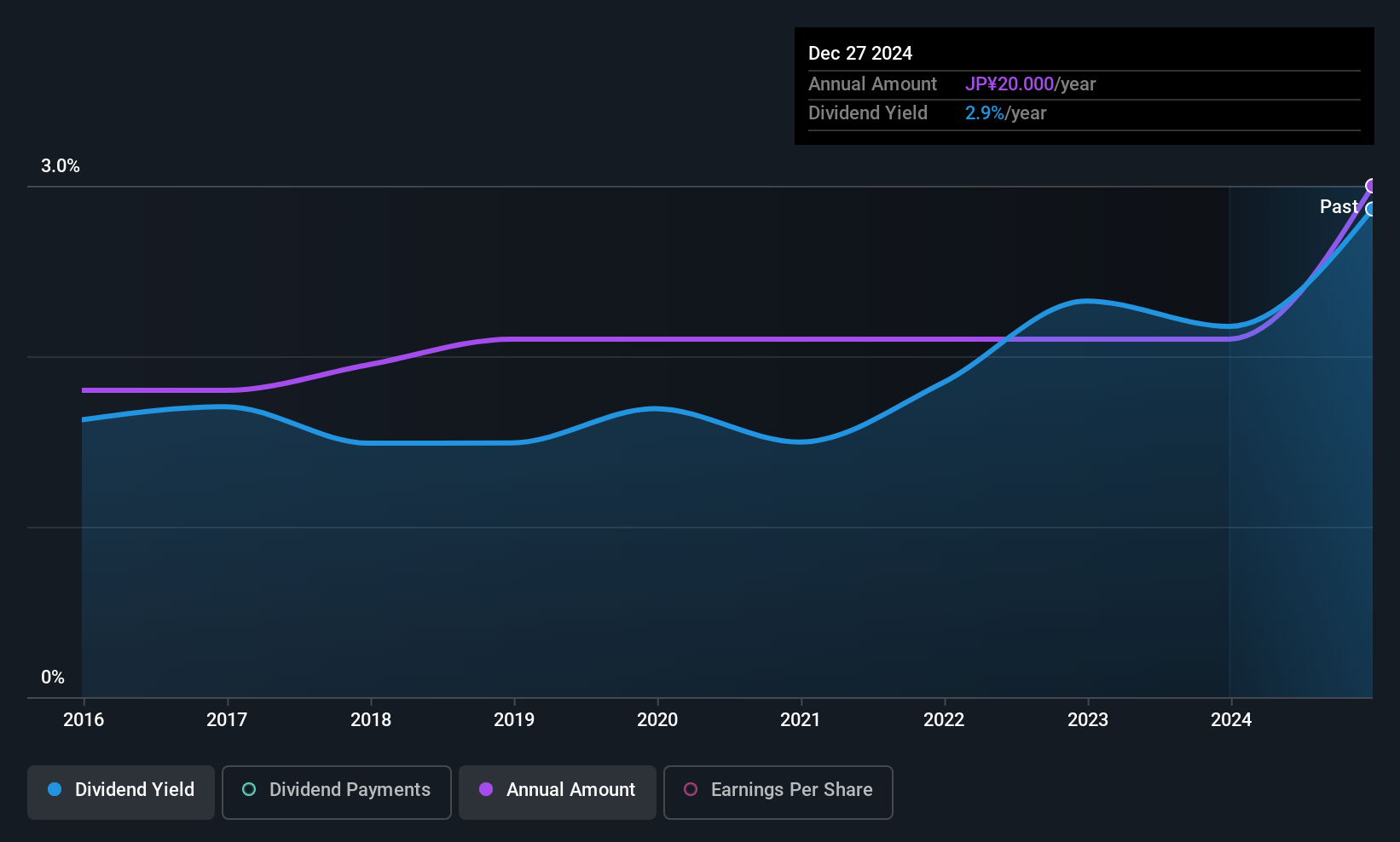The width and height of the screenshot is (1400, 842).
Task: Select the 2024 x-axis label
Action: pos(1231,720)
